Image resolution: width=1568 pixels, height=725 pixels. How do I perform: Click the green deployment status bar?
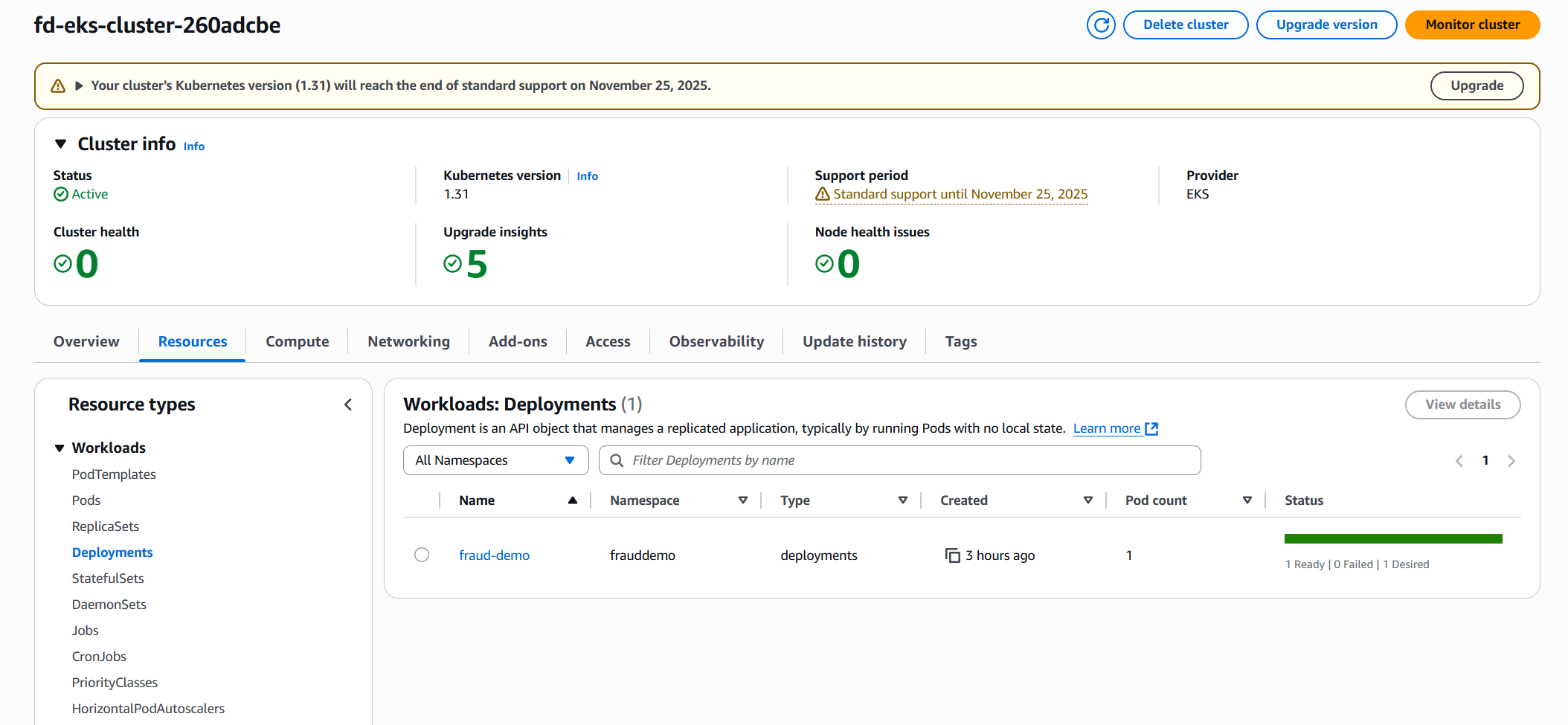click(x=1392, y=539)
